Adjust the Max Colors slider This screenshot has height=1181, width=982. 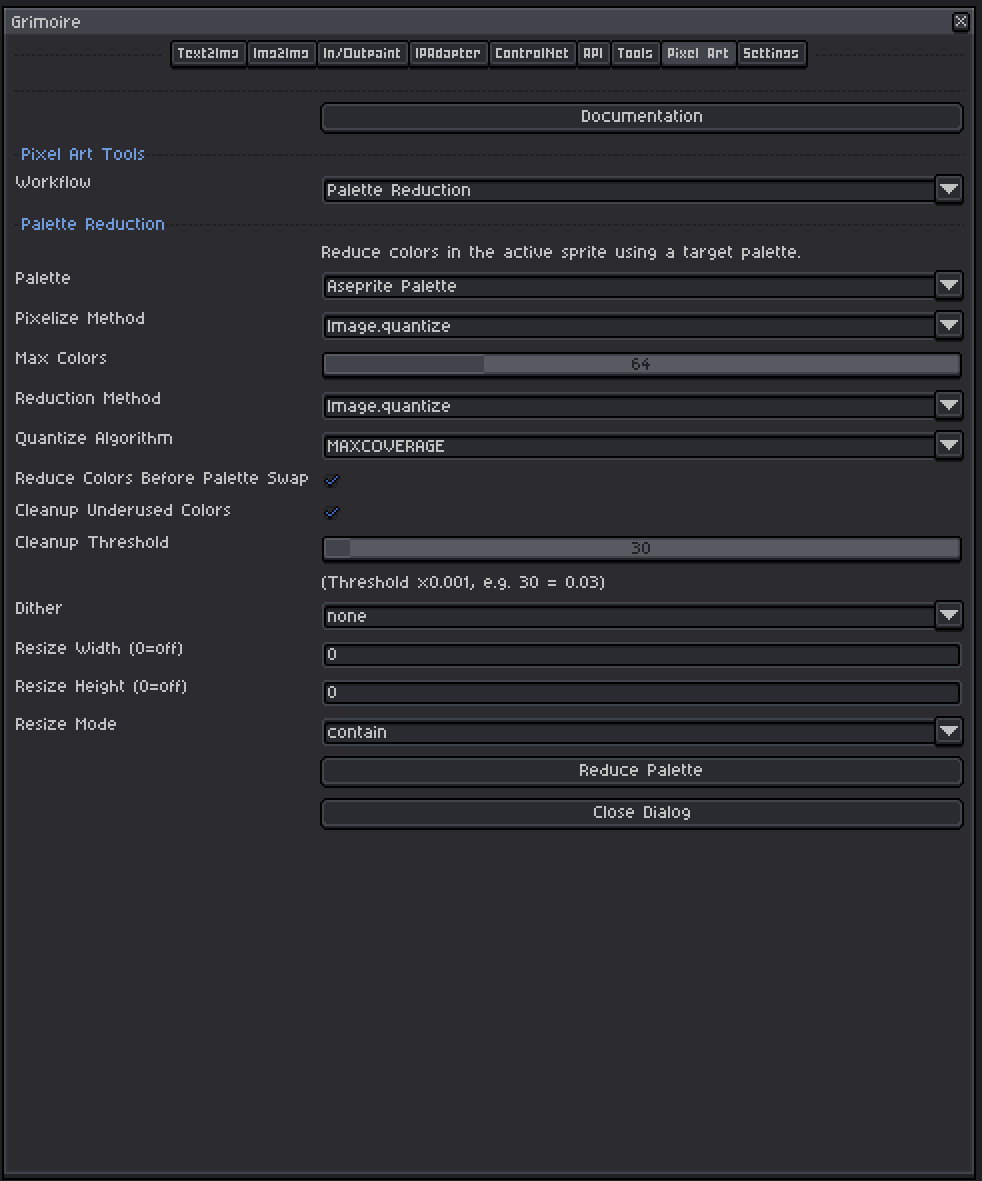pyautogui.click(x=642, y=365)
